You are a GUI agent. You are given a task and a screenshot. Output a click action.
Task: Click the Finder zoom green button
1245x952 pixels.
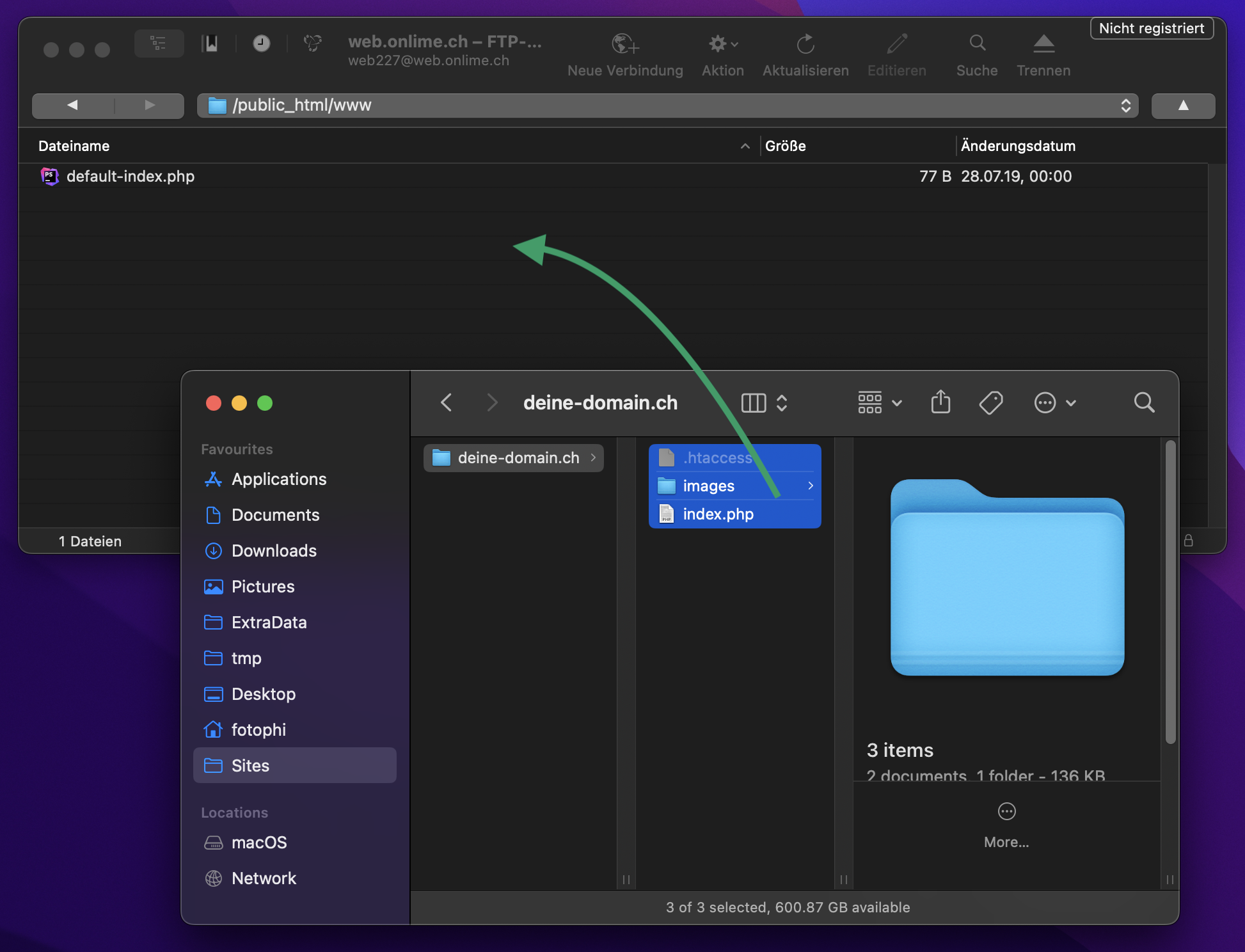[265, 403]
